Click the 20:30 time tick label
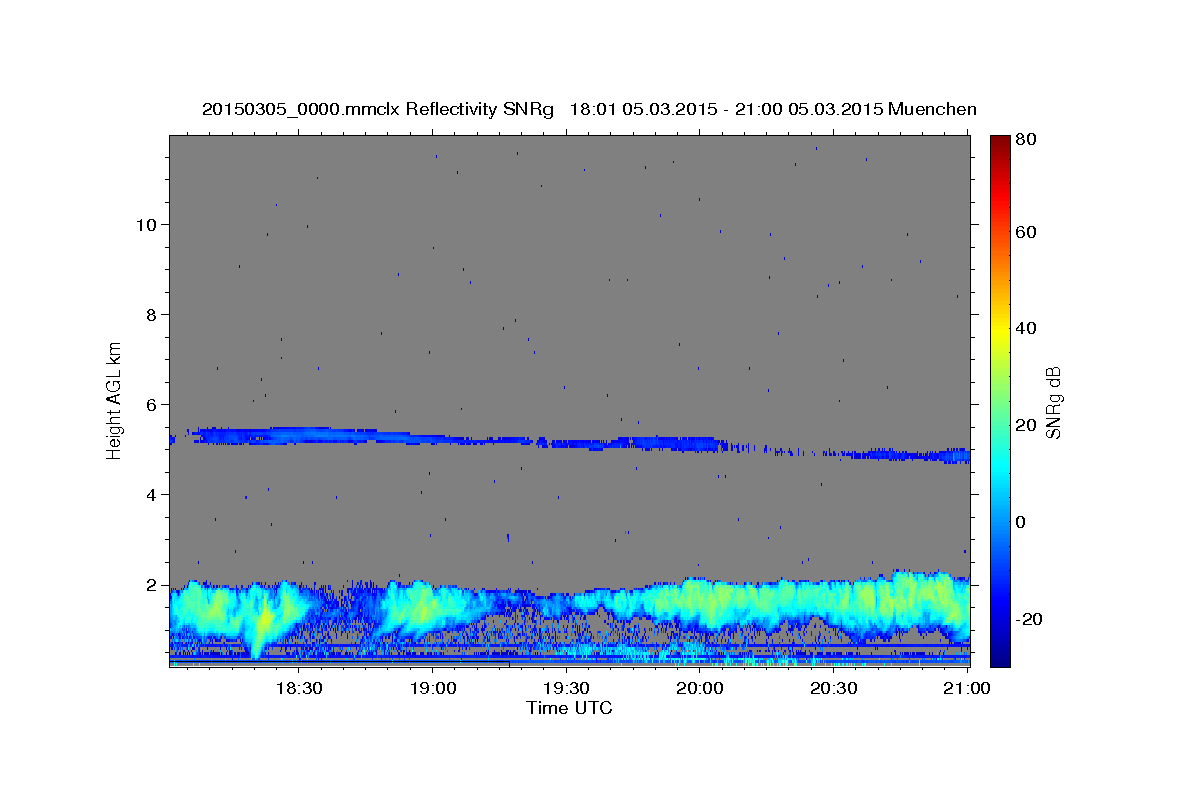 pos(833,689)
